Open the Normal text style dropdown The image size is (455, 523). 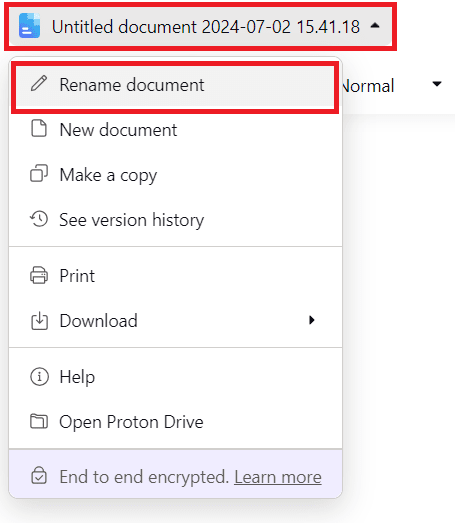click(394, 85)
